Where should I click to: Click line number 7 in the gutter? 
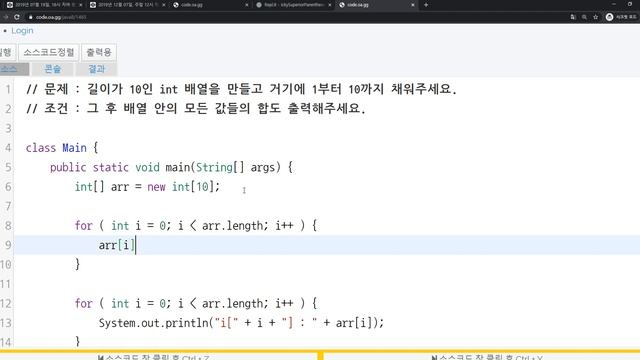point(8,206)
